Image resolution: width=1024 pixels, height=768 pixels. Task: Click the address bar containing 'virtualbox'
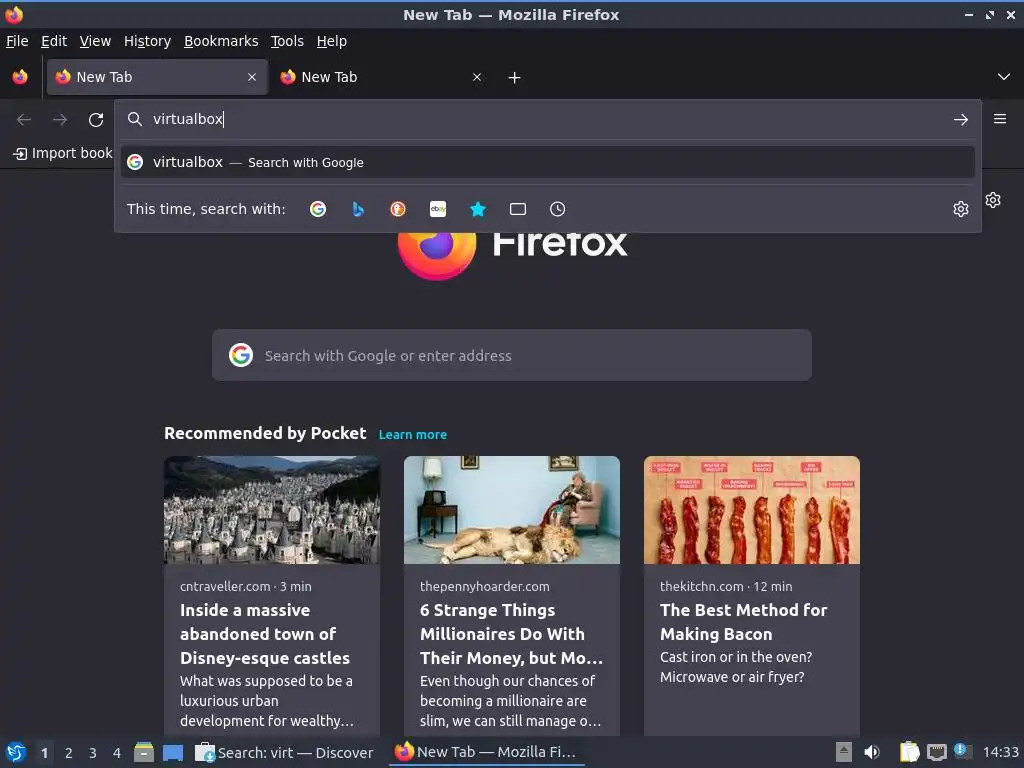(547, 119)
